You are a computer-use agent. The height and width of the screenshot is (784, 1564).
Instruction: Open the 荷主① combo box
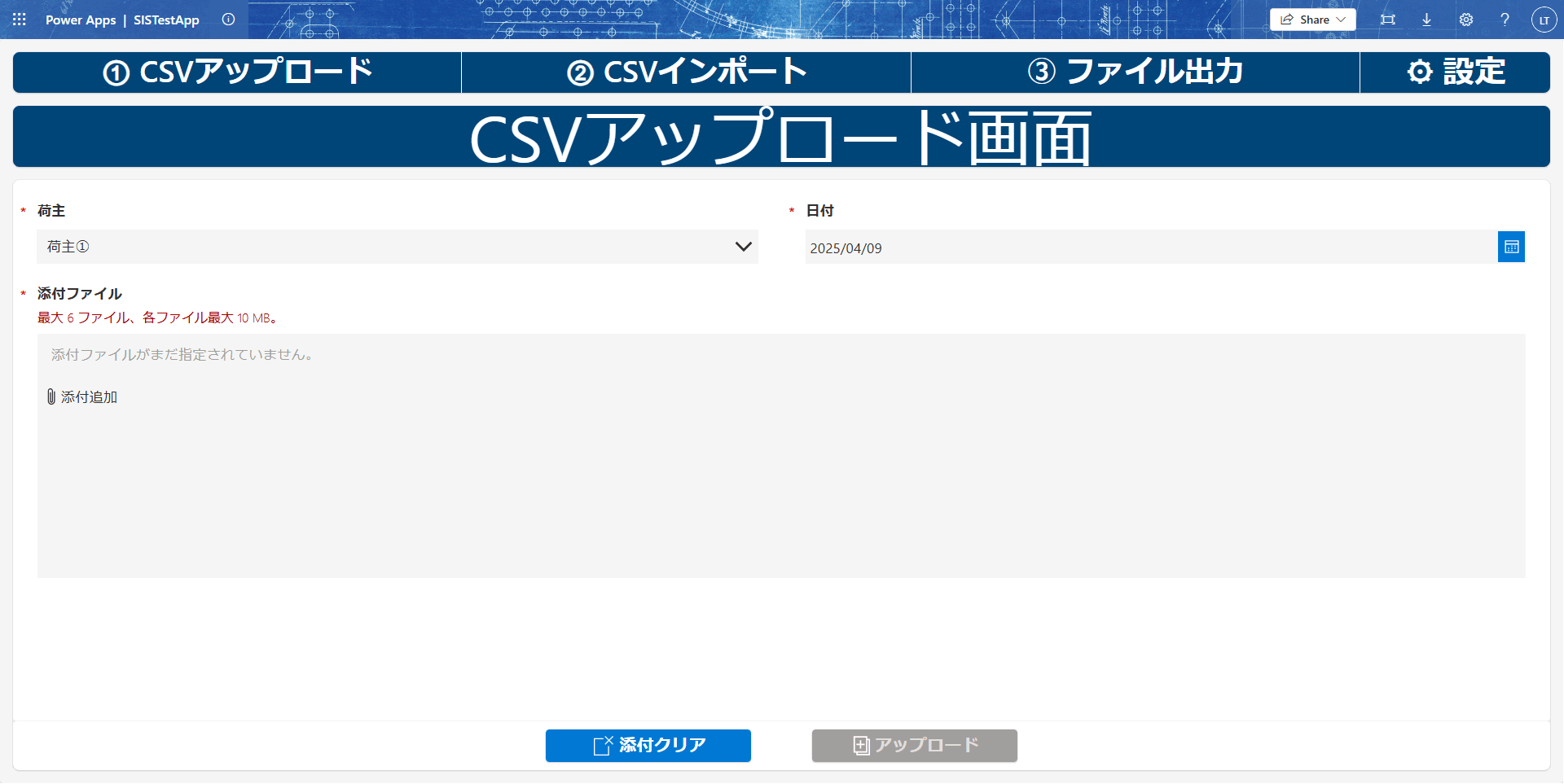click(383, 247)
